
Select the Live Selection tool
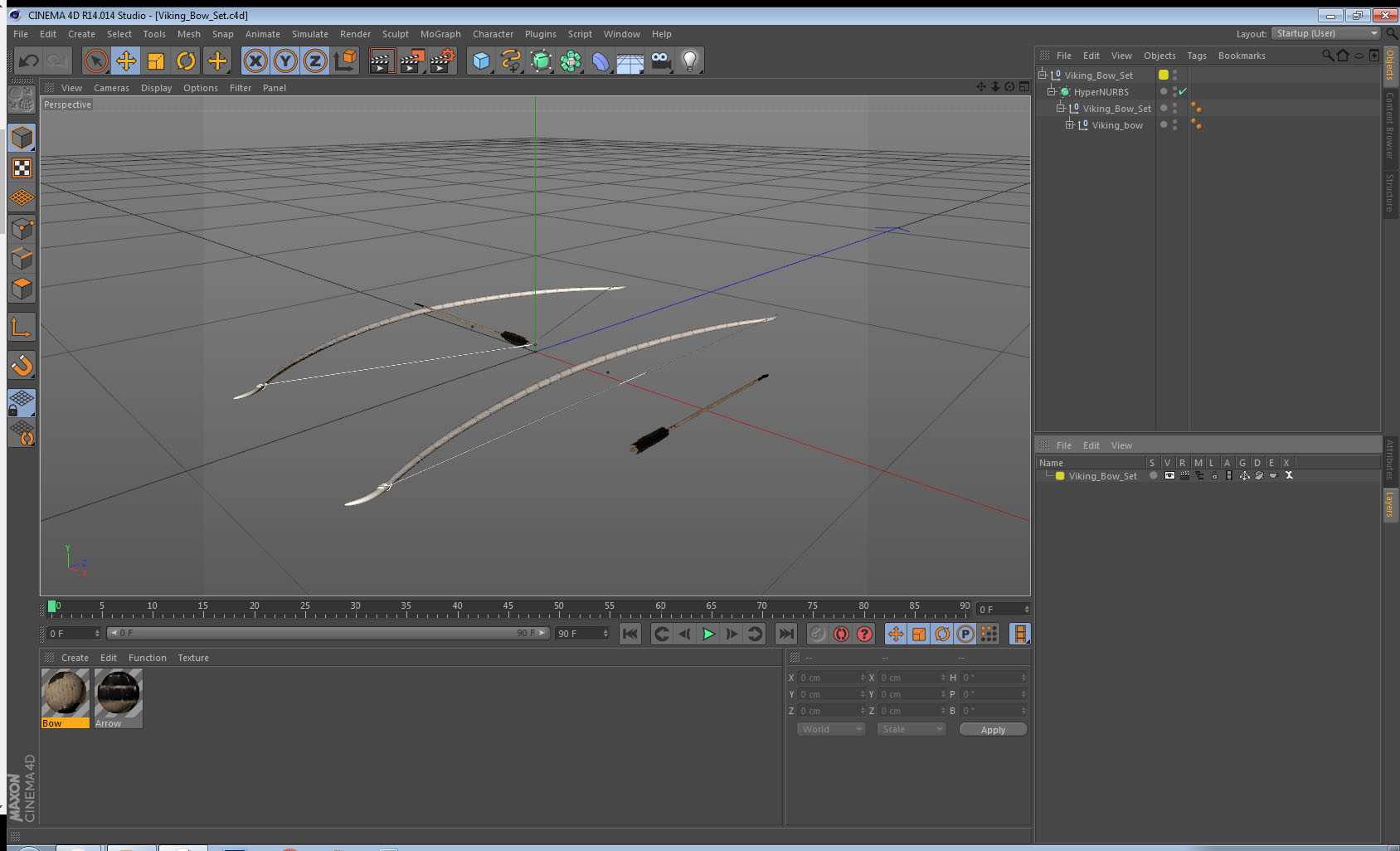coord(96,61)
